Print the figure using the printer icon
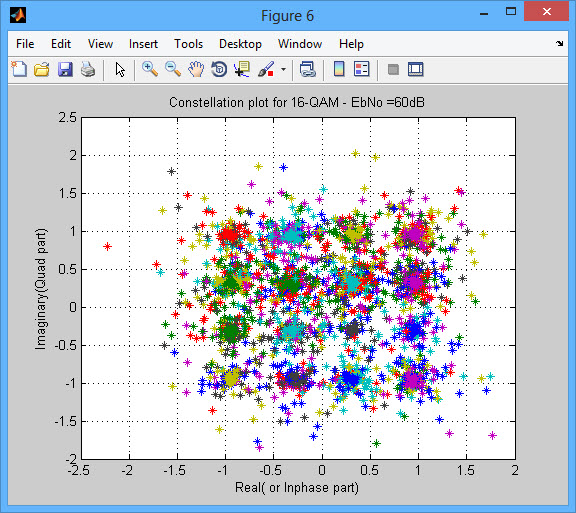 click(x=88, y=69)
